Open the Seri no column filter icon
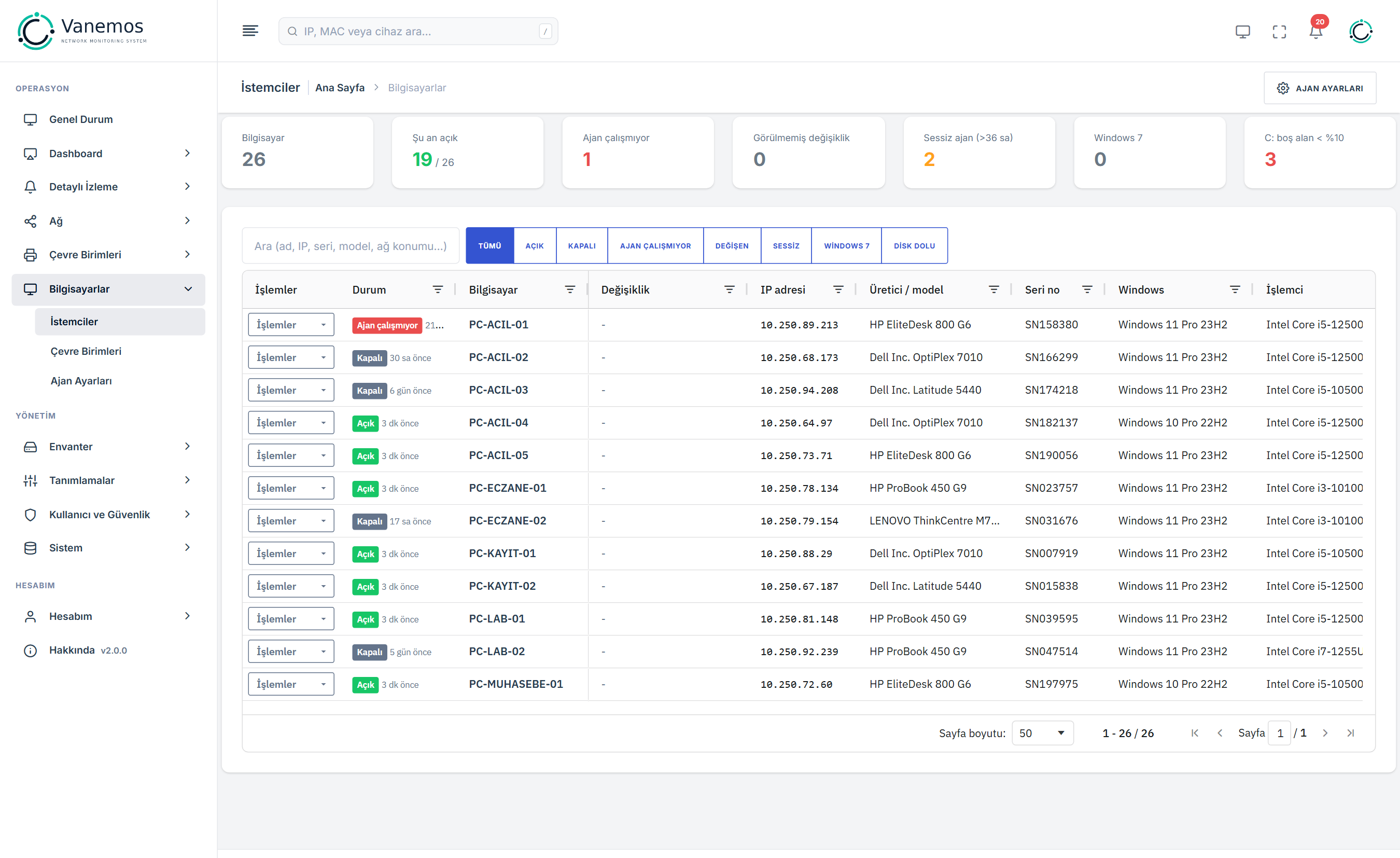 click(x=1087, y=289)
